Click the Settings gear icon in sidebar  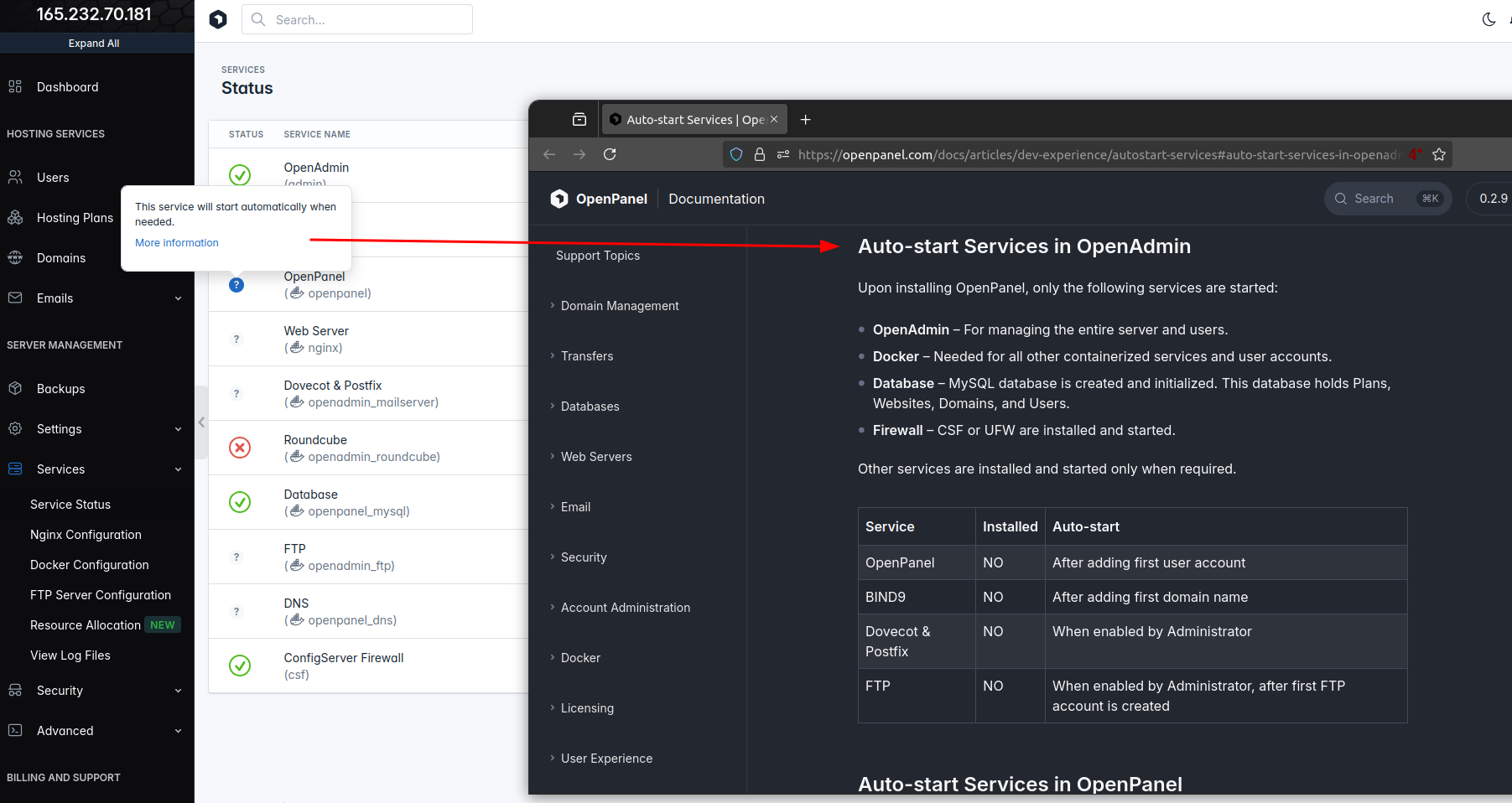pos(15,428)
